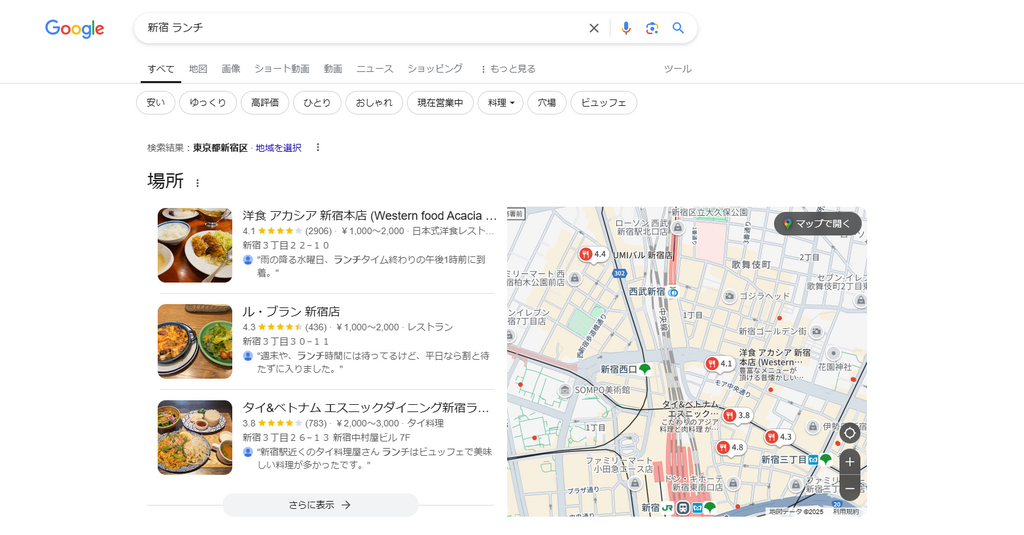
Task: Click the マップで開く button
Action: pos(818,223)
